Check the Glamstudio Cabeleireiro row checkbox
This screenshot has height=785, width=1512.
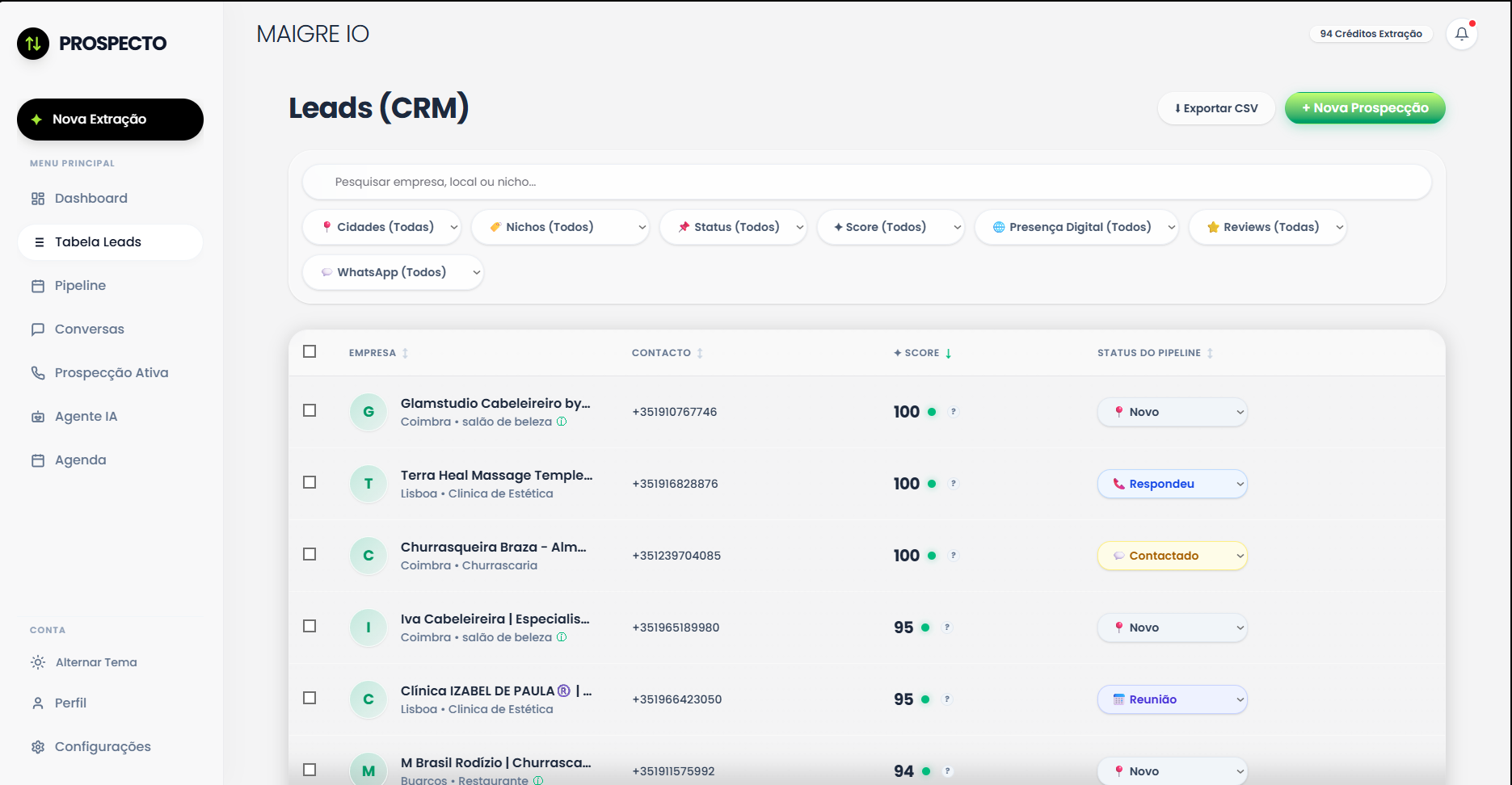coord(310,410)
